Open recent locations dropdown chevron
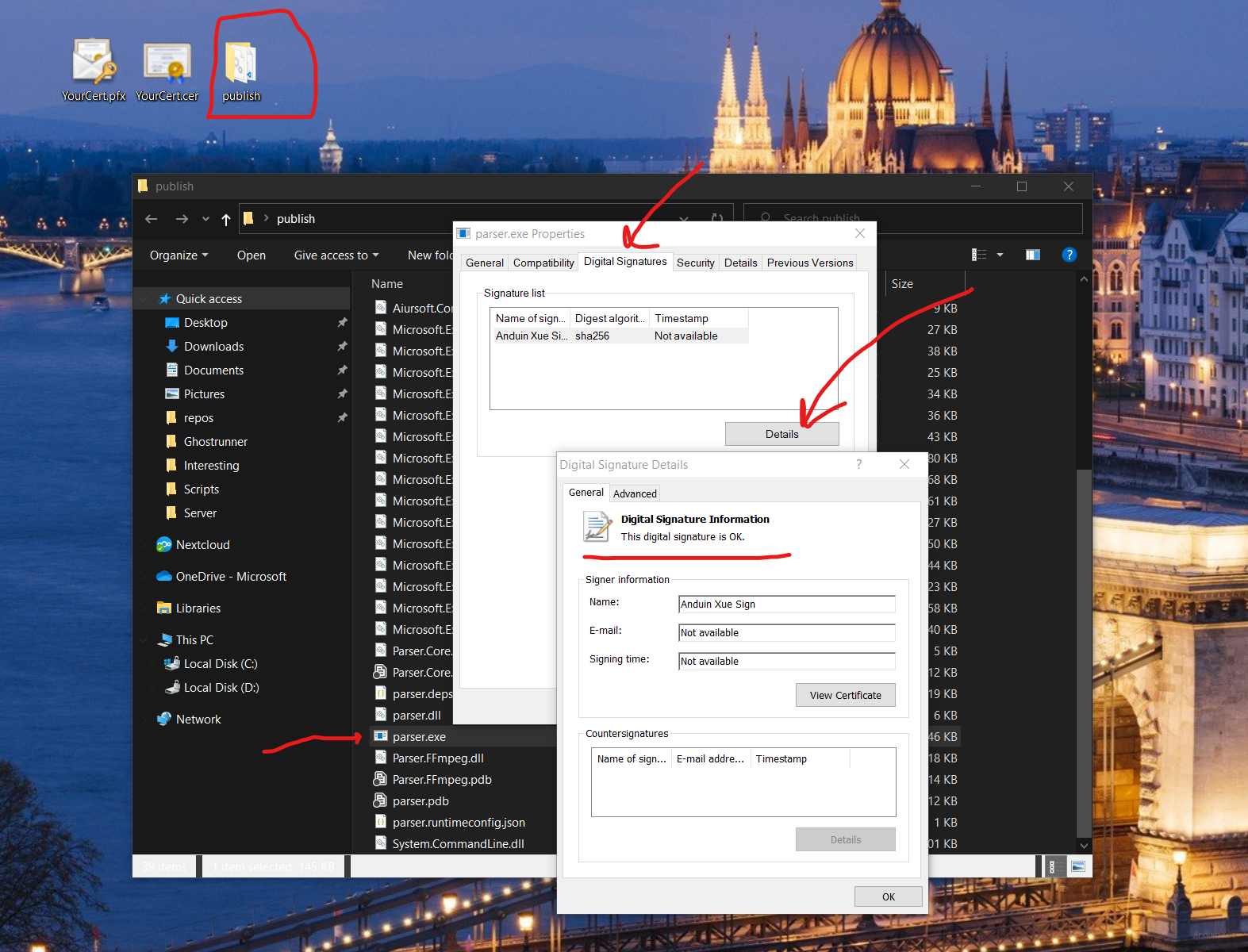 tap(205, 219)
